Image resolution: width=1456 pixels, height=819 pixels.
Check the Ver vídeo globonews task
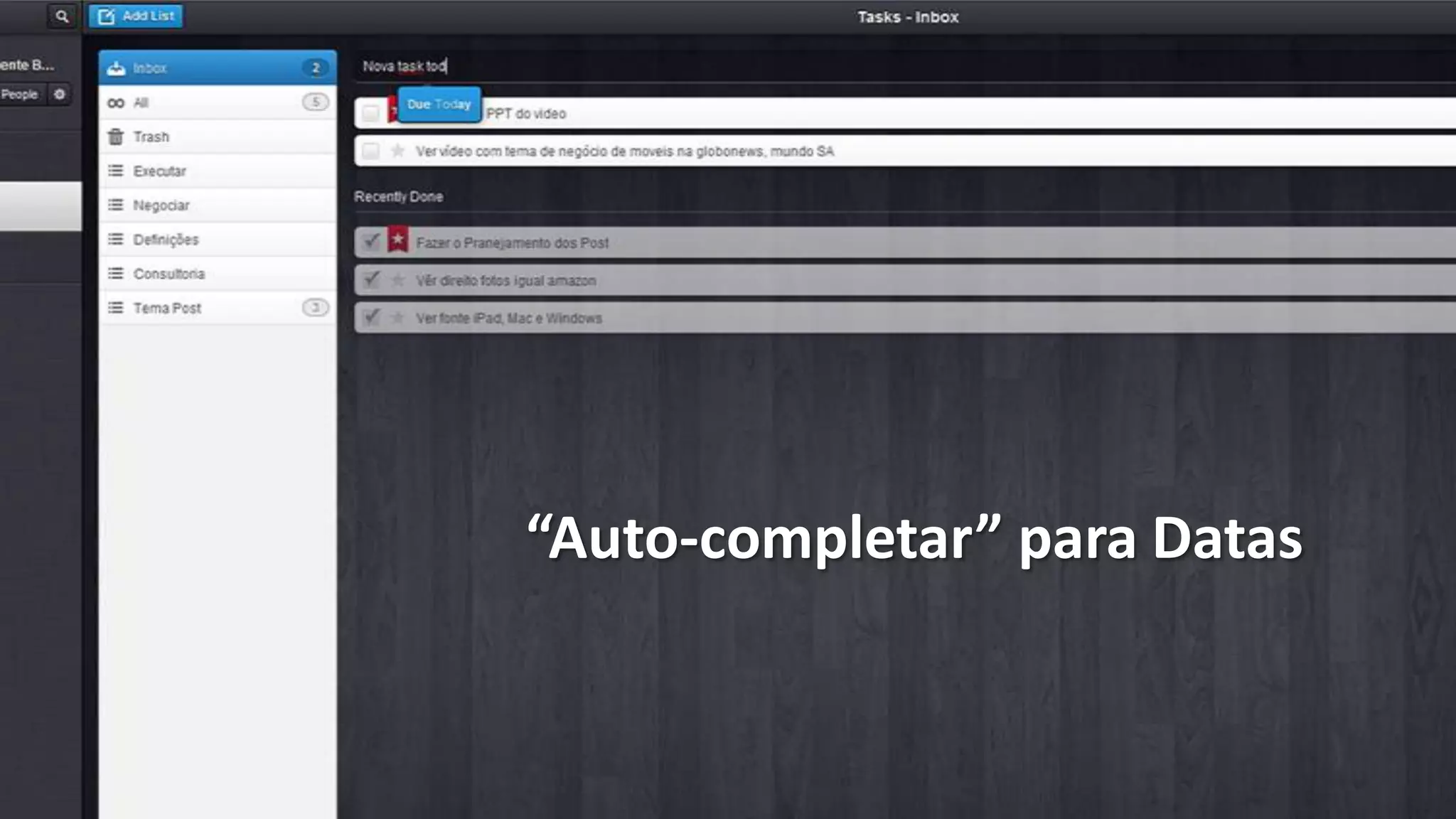[370, 151]
